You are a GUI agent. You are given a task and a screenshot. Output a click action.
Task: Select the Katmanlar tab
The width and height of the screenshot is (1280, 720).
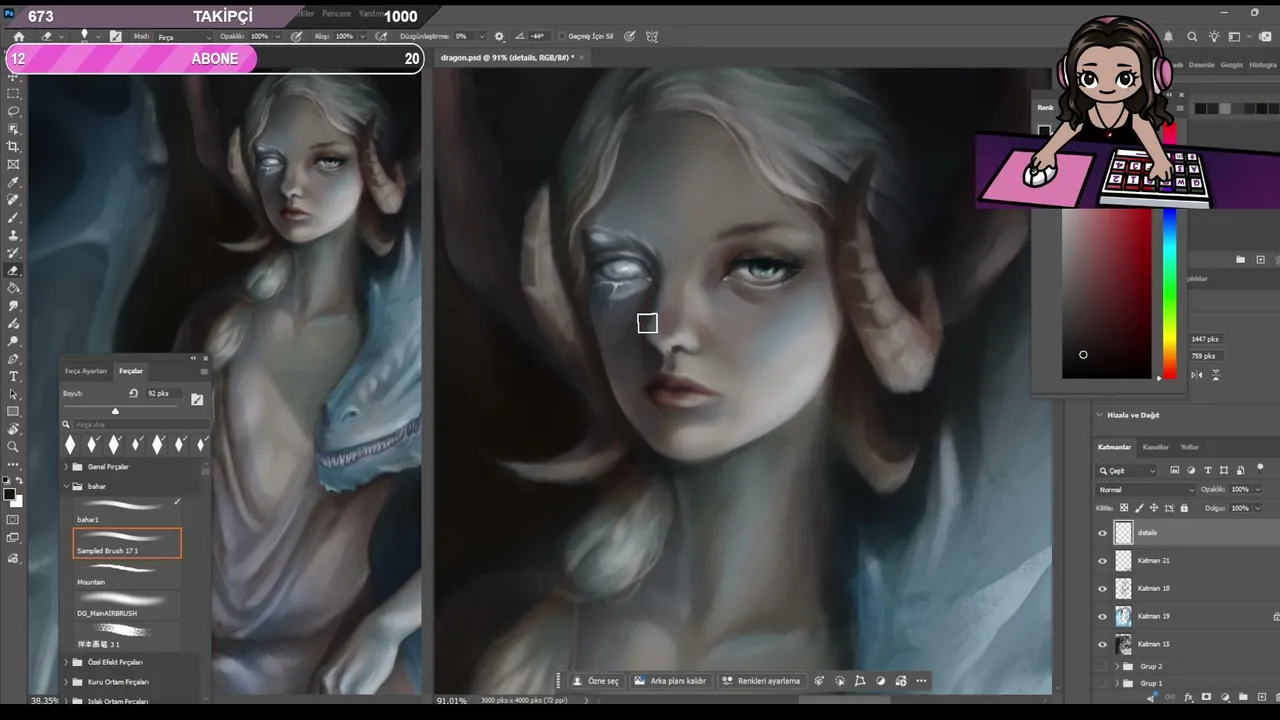click(x=1115, y=447)
